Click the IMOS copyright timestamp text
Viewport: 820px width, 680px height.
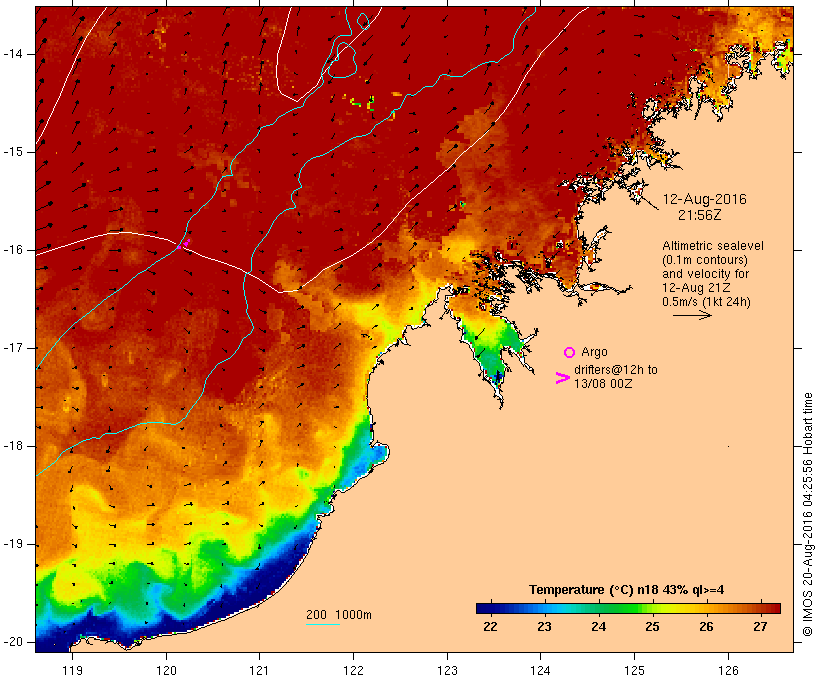pyautogui.click(x=808, y=514)
